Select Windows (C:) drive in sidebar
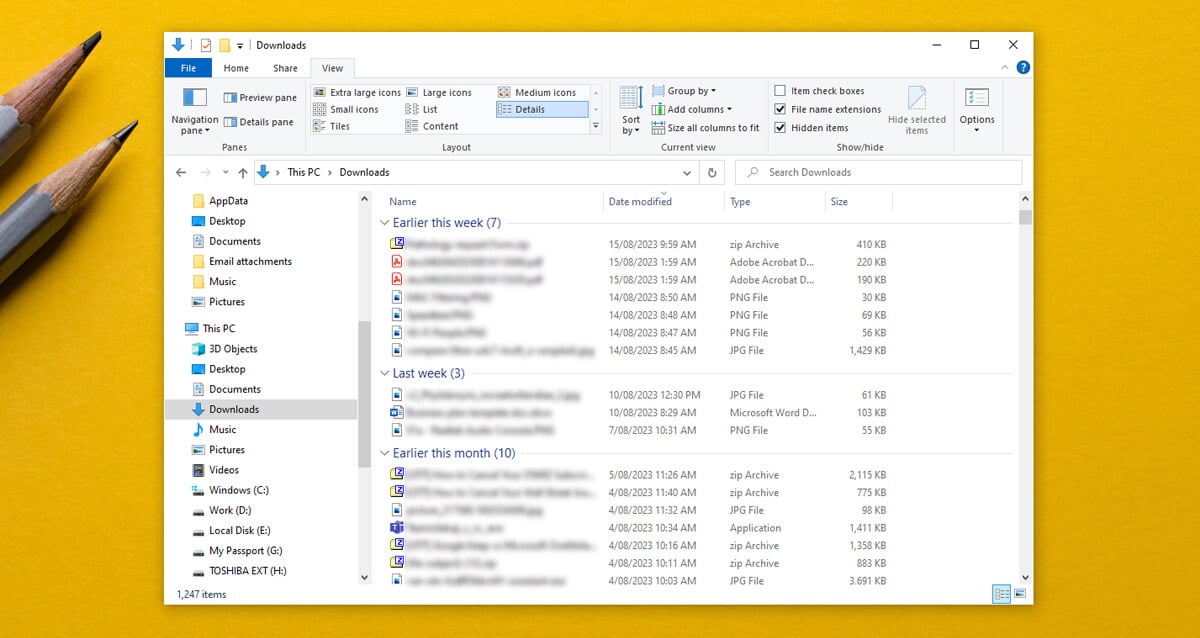Image resolution: width=1200 pixels, height=638 pixels. [238, 490]
